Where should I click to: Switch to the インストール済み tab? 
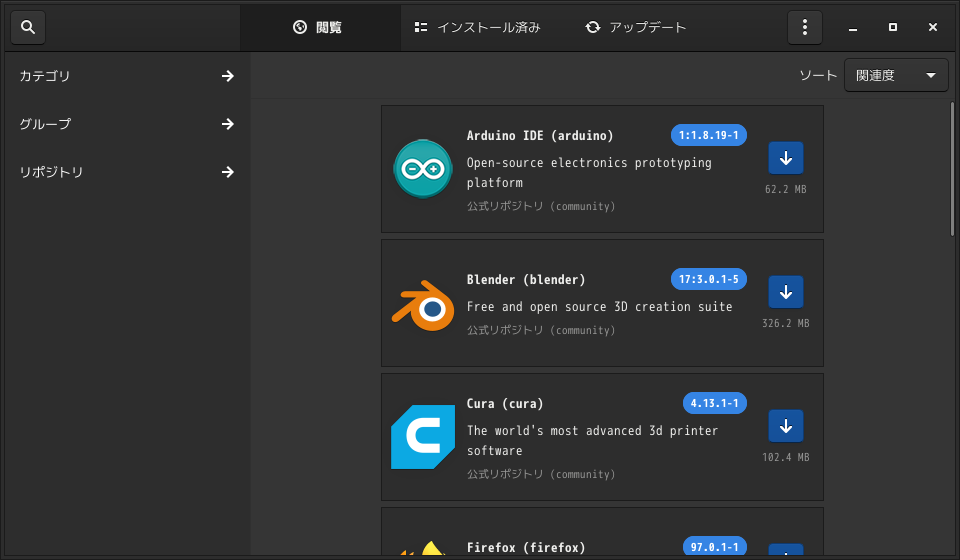tap(478, 27)
